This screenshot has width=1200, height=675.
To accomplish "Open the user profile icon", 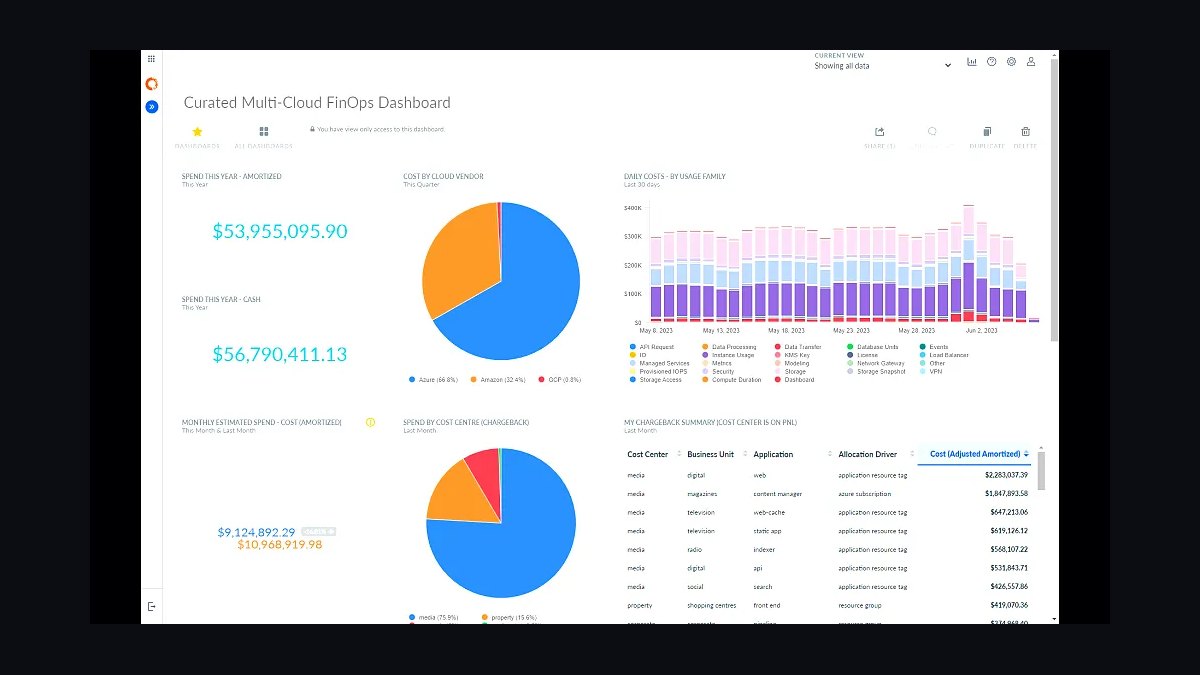I will click(x=1031, y=62).
